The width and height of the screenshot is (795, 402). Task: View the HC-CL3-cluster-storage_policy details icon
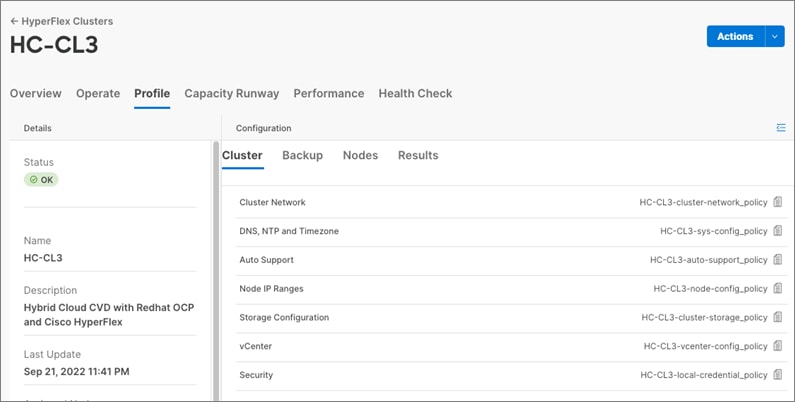pos(778,317)
